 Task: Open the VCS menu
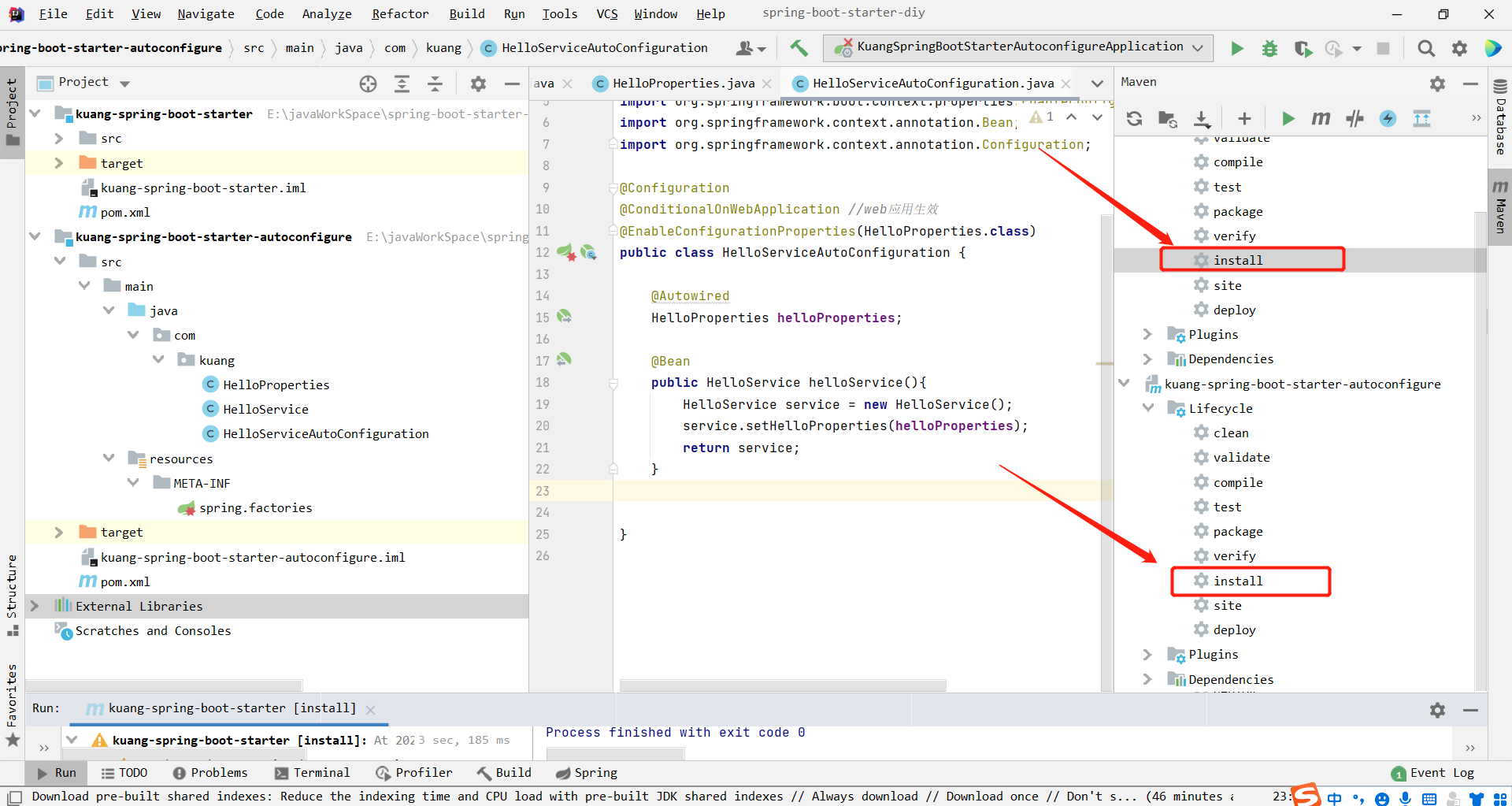[607, 14]
